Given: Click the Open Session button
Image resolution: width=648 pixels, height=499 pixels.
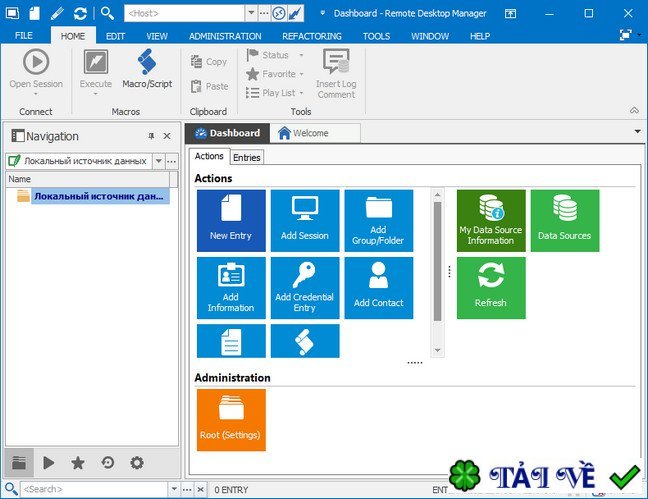Looking at the screenshot, I should point(35,68).
